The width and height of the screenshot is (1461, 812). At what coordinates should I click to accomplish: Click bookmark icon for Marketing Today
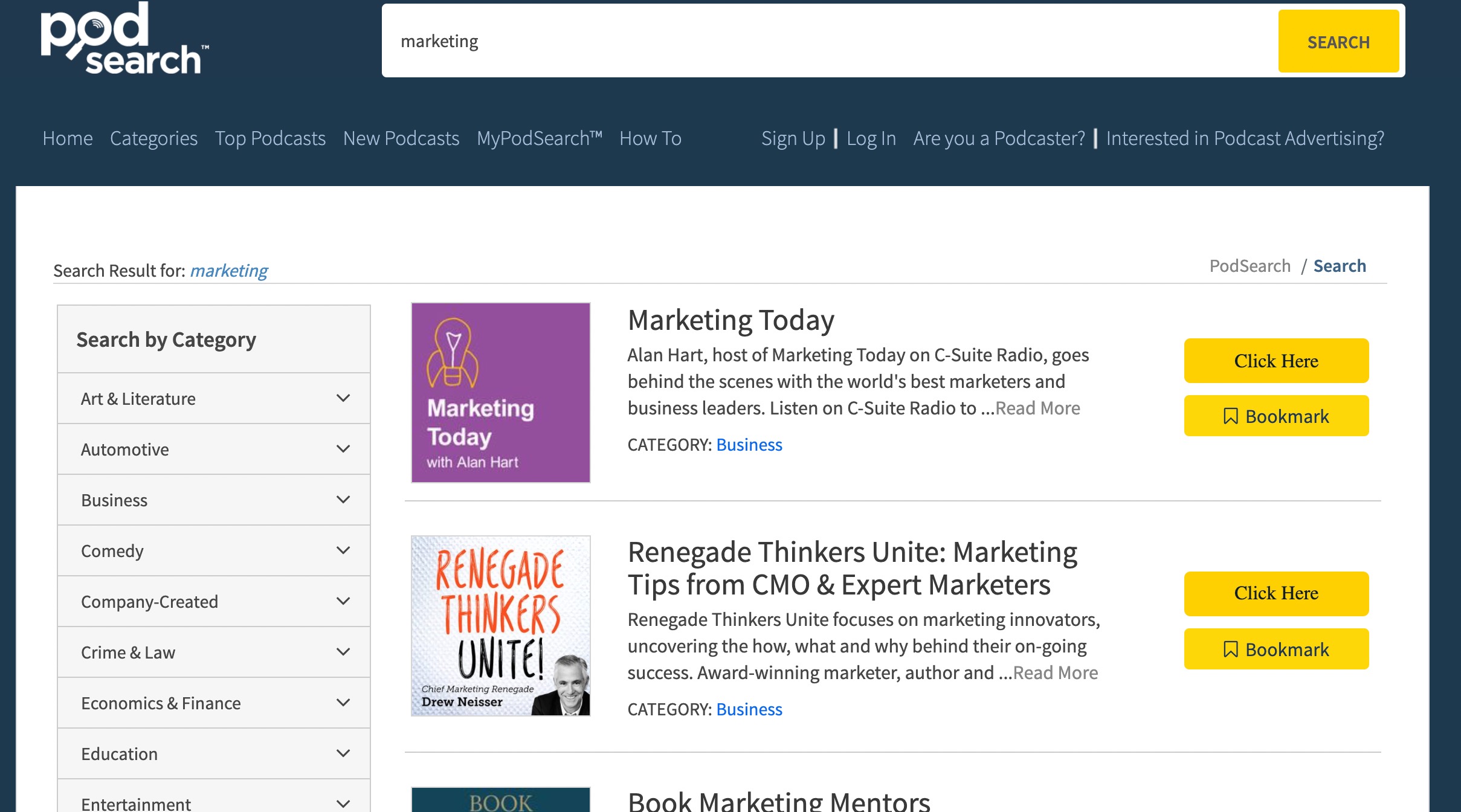coord(1230,416)
